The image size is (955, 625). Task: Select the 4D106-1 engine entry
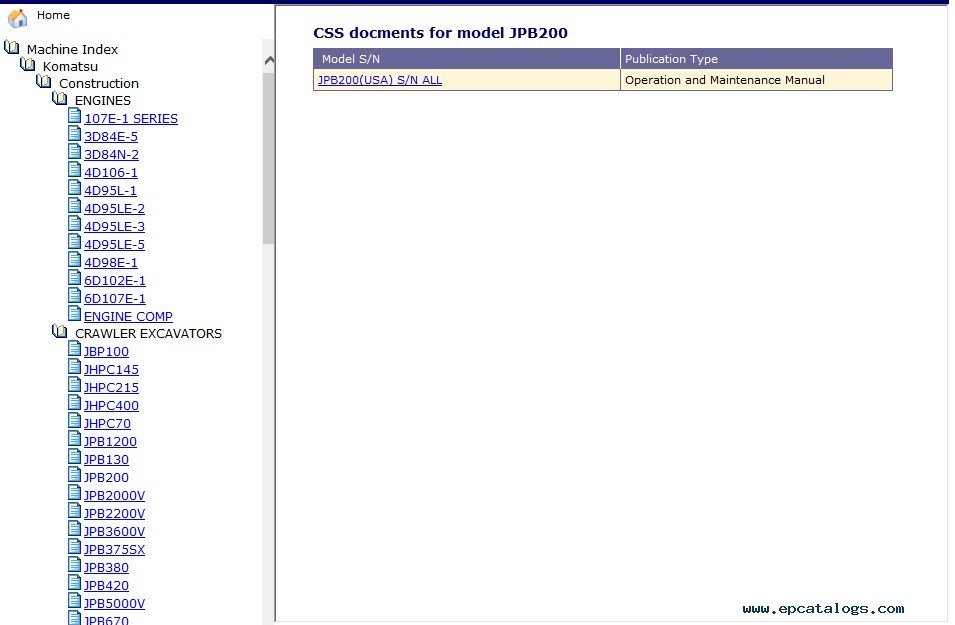coord(111,172)
